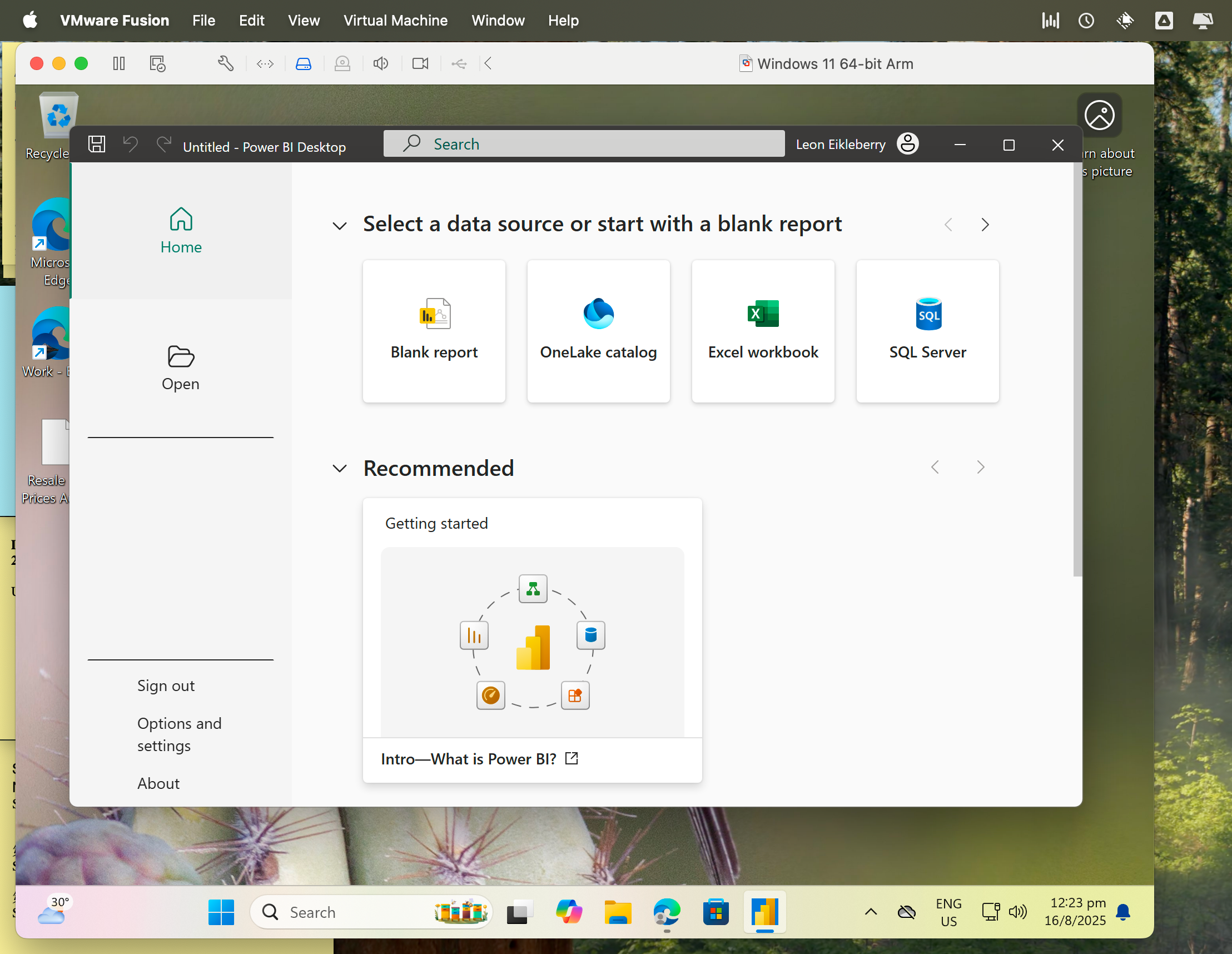Image resolution: width=1232 pixels, height=954 pixels.
Task: Open the clock showing 12:23 pm
Action: pyautogui.click(x=1075, y=912)
